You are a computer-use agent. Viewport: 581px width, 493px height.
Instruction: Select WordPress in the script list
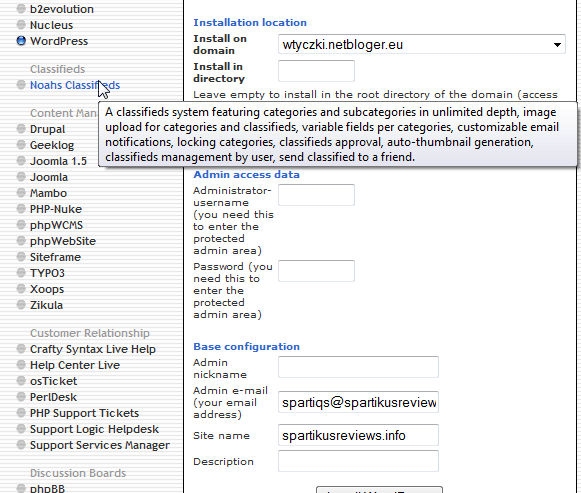click(x=59, y=41)
